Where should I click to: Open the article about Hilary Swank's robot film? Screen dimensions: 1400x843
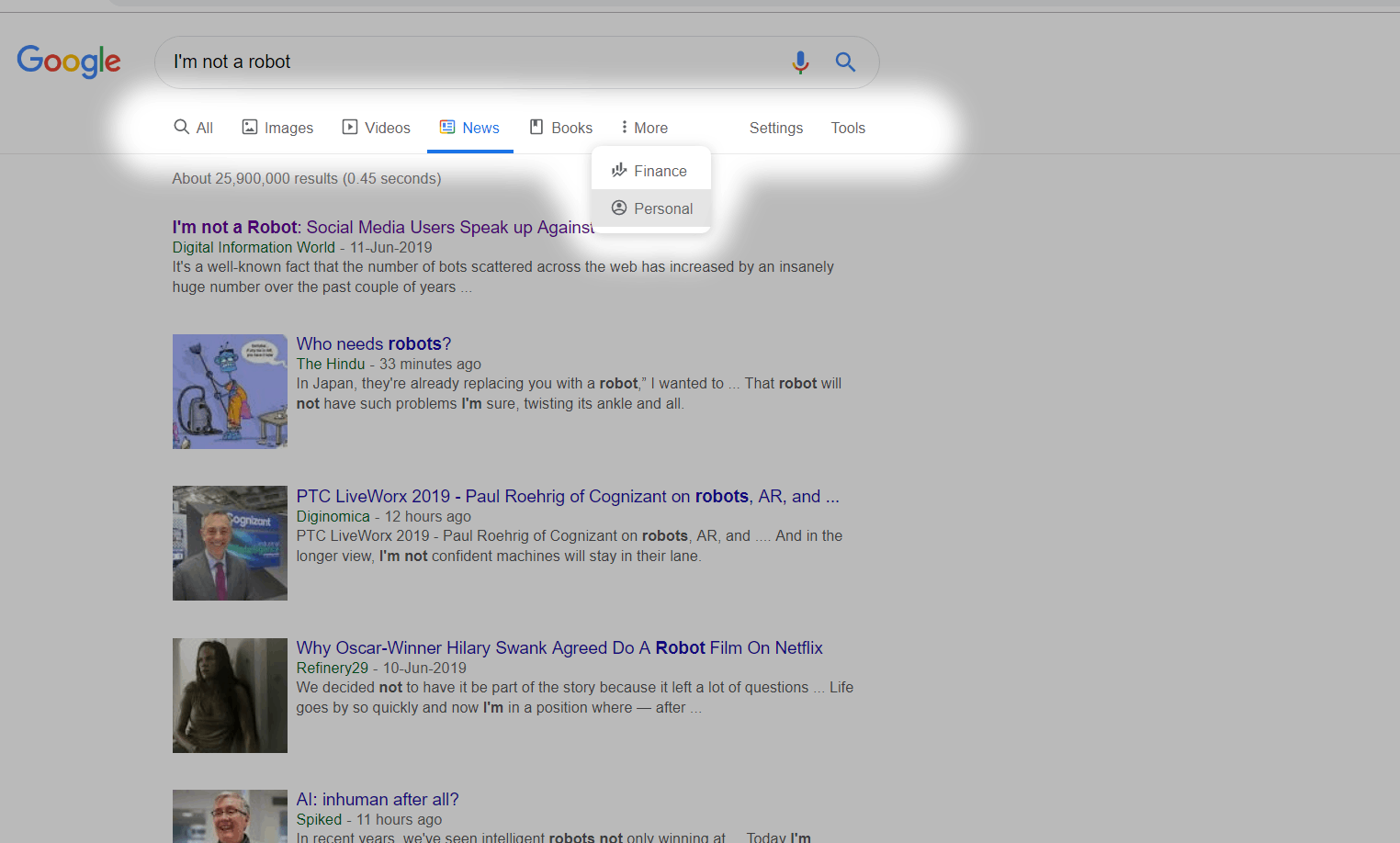[559, 647]
